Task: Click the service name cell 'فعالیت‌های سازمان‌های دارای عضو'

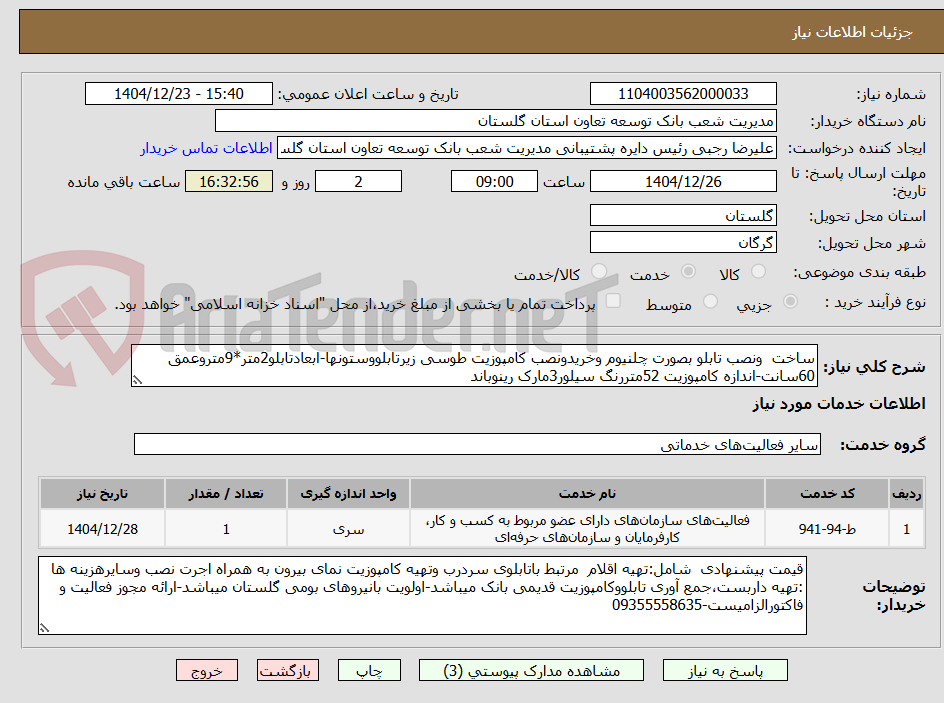Action: point(588,529)
